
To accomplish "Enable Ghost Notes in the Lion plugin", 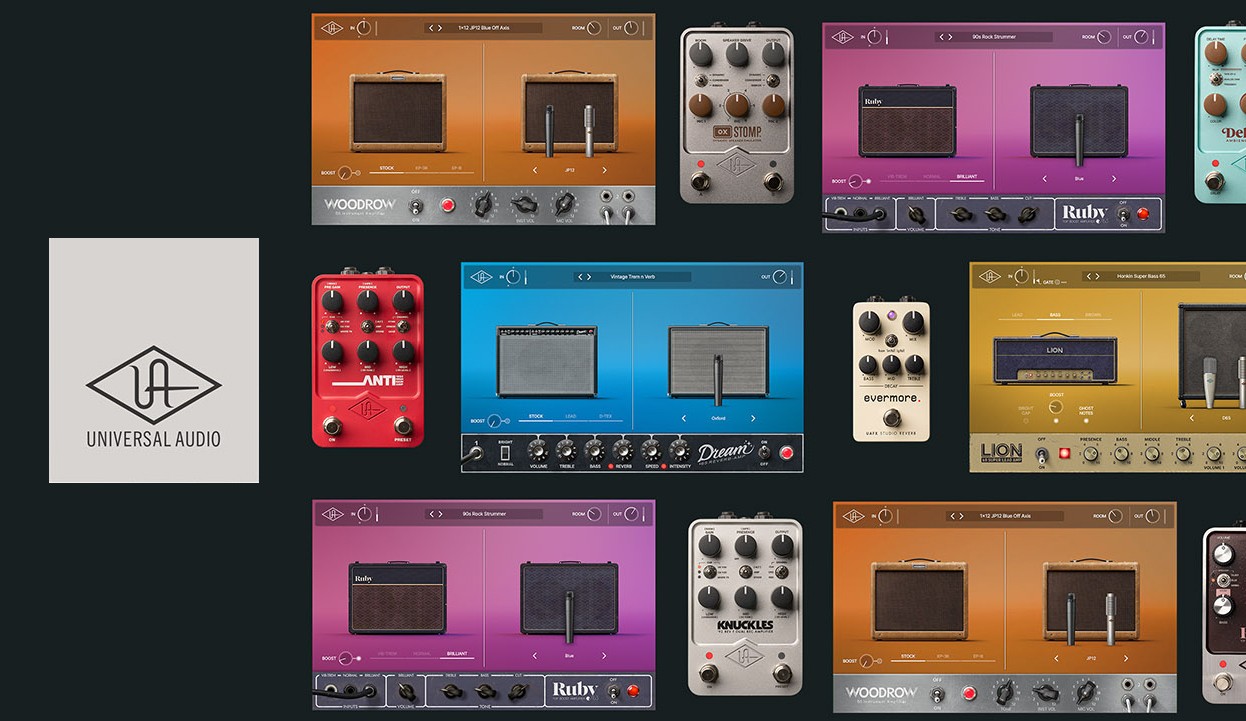I will pos(1086,420).
